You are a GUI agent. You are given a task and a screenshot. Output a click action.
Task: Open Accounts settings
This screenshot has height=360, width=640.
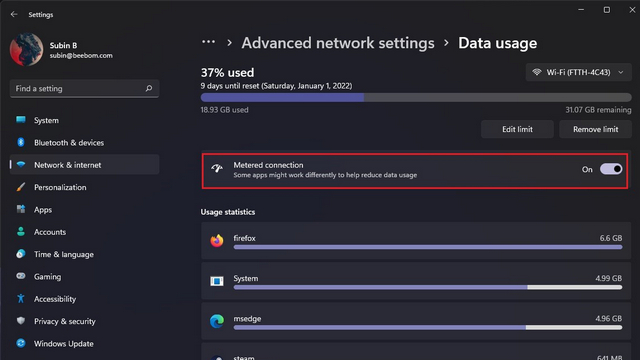pyautogui.click(x=84, y=232)
